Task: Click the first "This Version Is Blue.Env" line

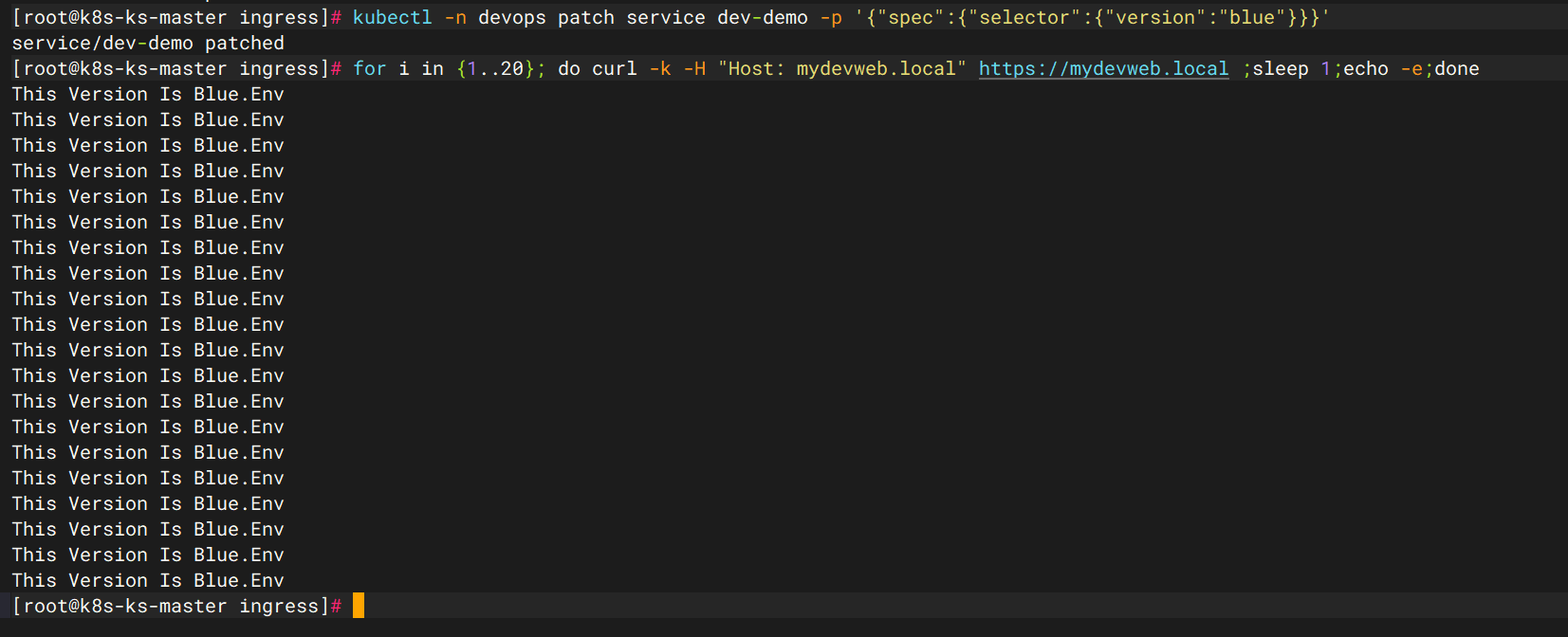Action: [148, 95]
